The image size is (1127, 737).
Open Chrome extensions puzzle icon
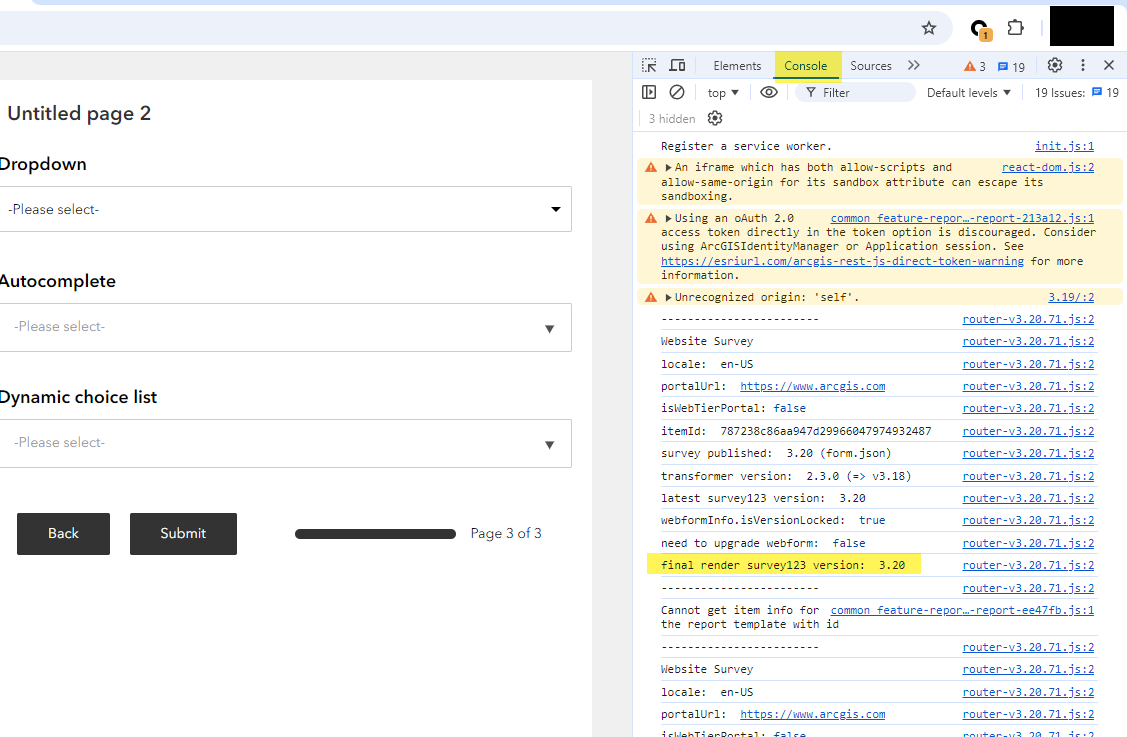(x=1015, y=28)
